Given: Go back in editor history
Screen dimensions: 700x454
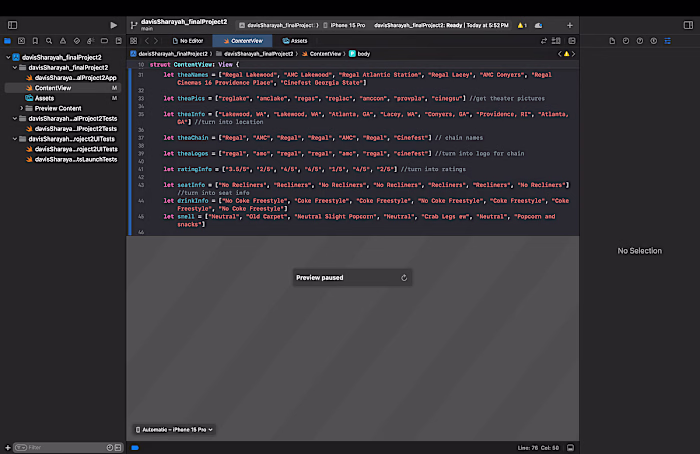Looking at the screenshot, I should click(x=146, y=41).
